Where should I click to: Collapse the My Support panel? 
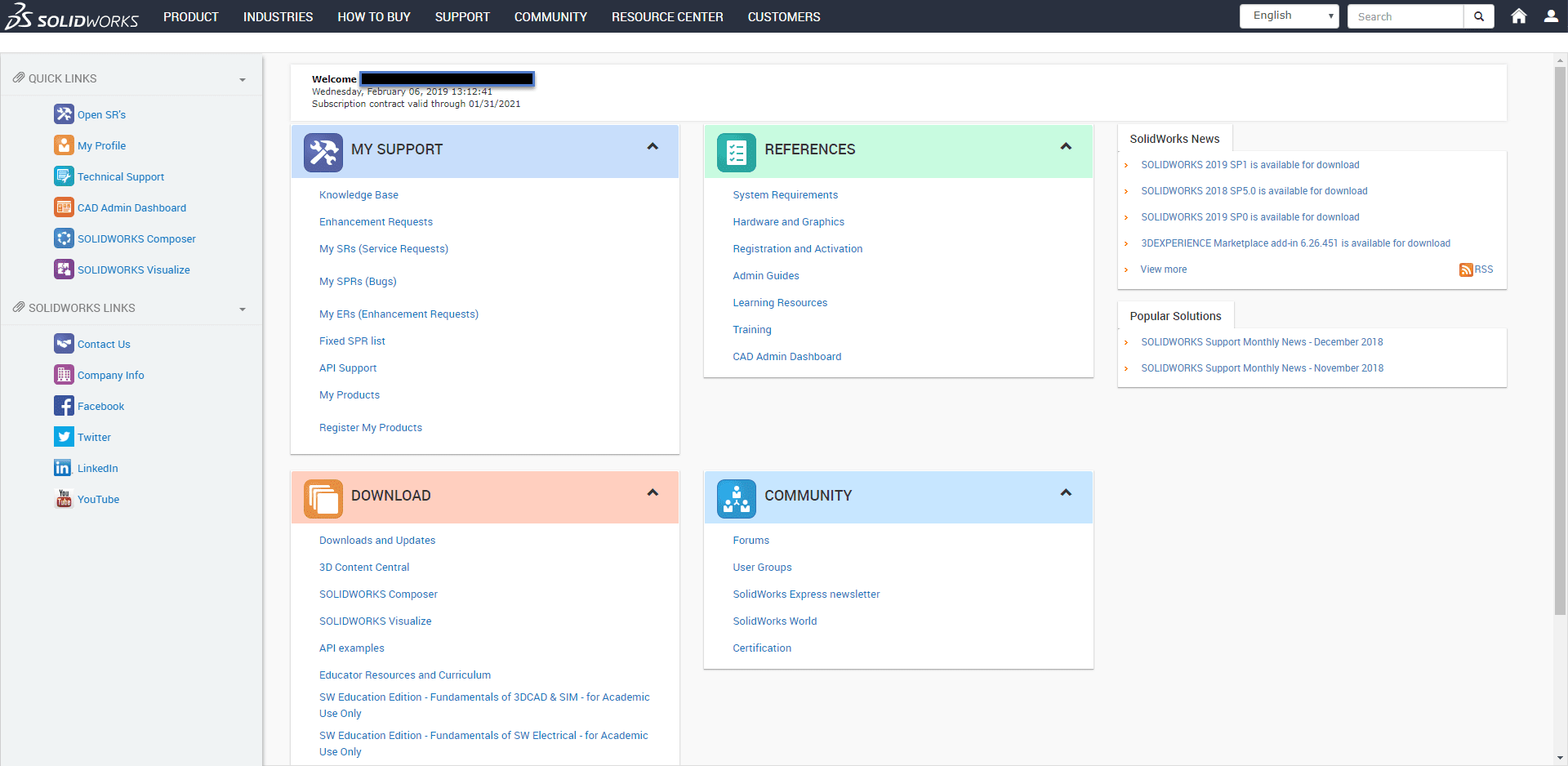653,147
